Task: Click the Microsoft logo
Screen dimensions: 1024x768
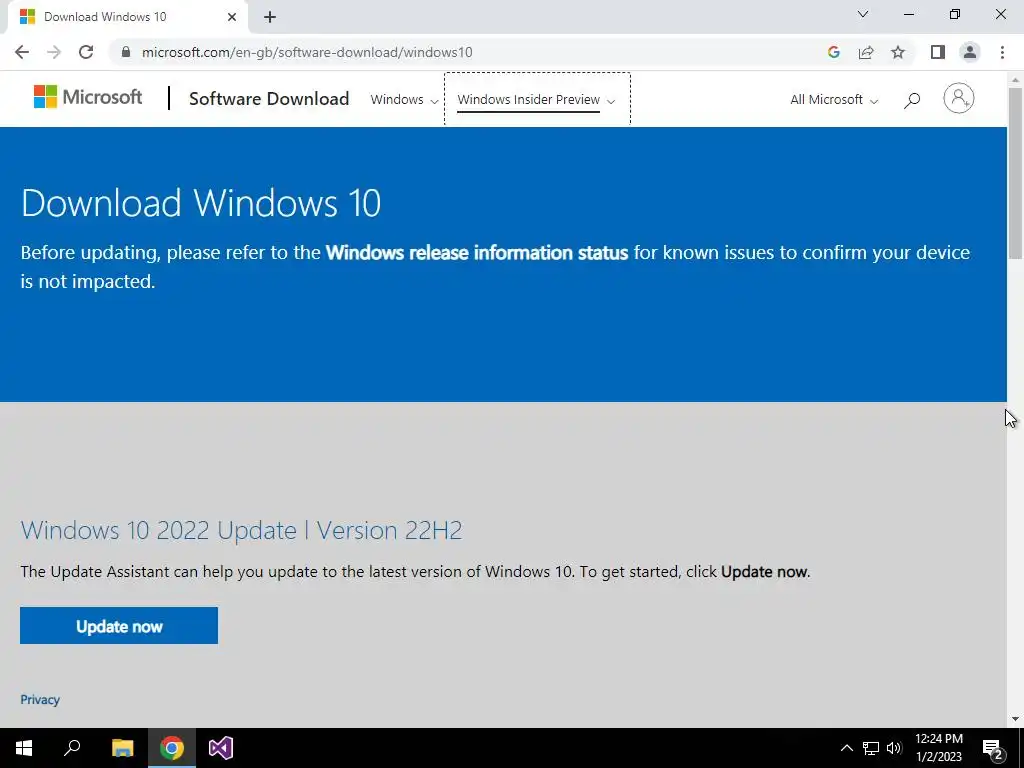Action: pyautogui.click(x=88, y=97)
